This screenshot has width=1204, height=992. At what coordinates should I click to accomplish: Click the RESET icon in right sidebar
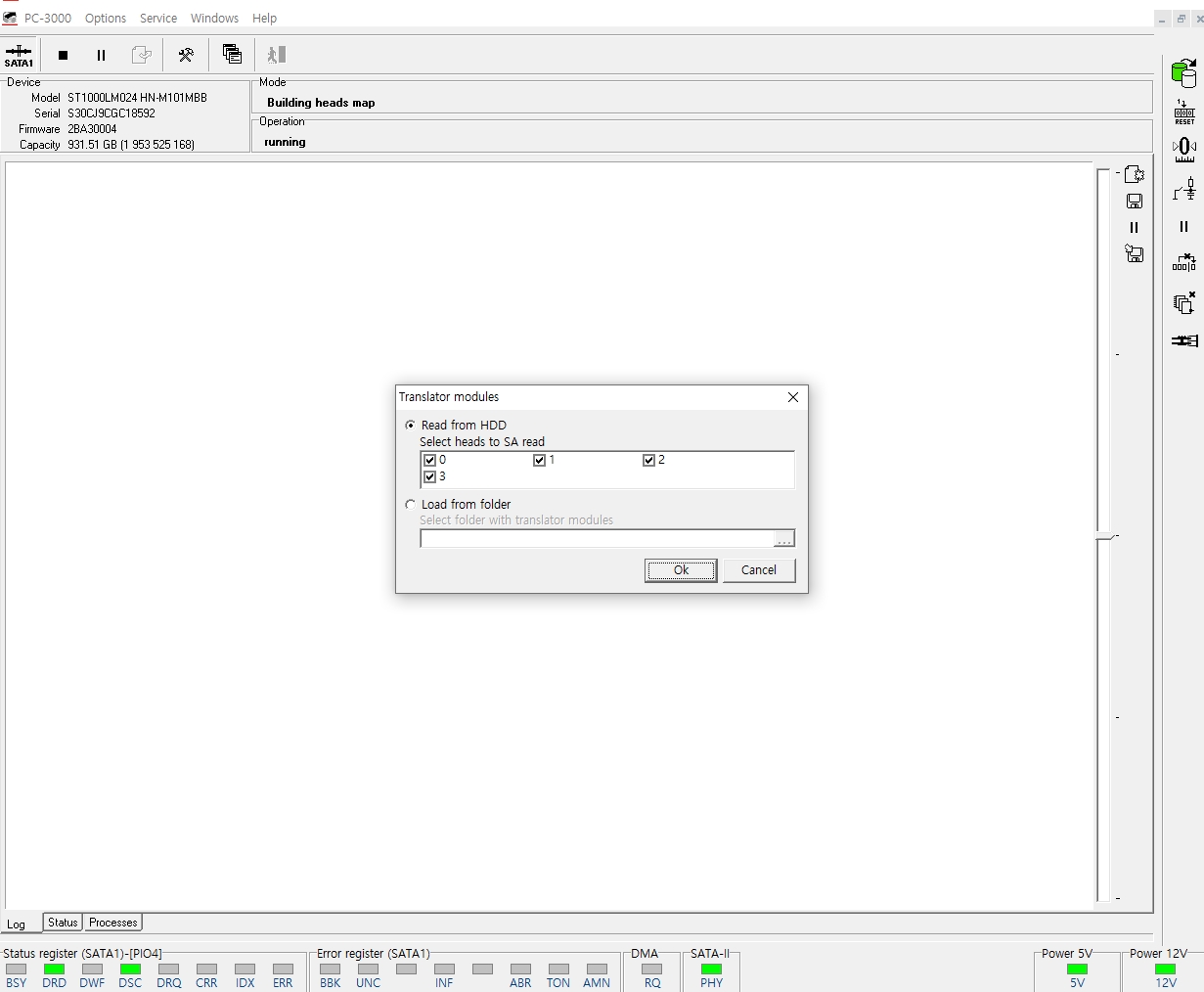click(x=1184, y=112)
